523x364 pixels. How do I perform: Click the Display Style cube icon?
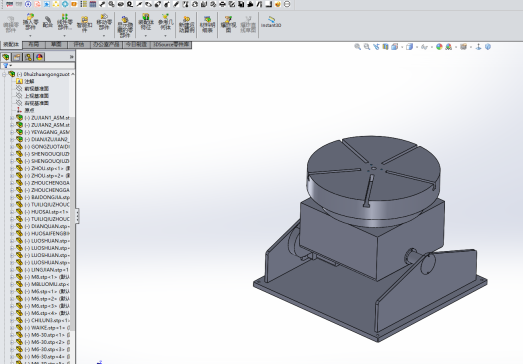410,47
